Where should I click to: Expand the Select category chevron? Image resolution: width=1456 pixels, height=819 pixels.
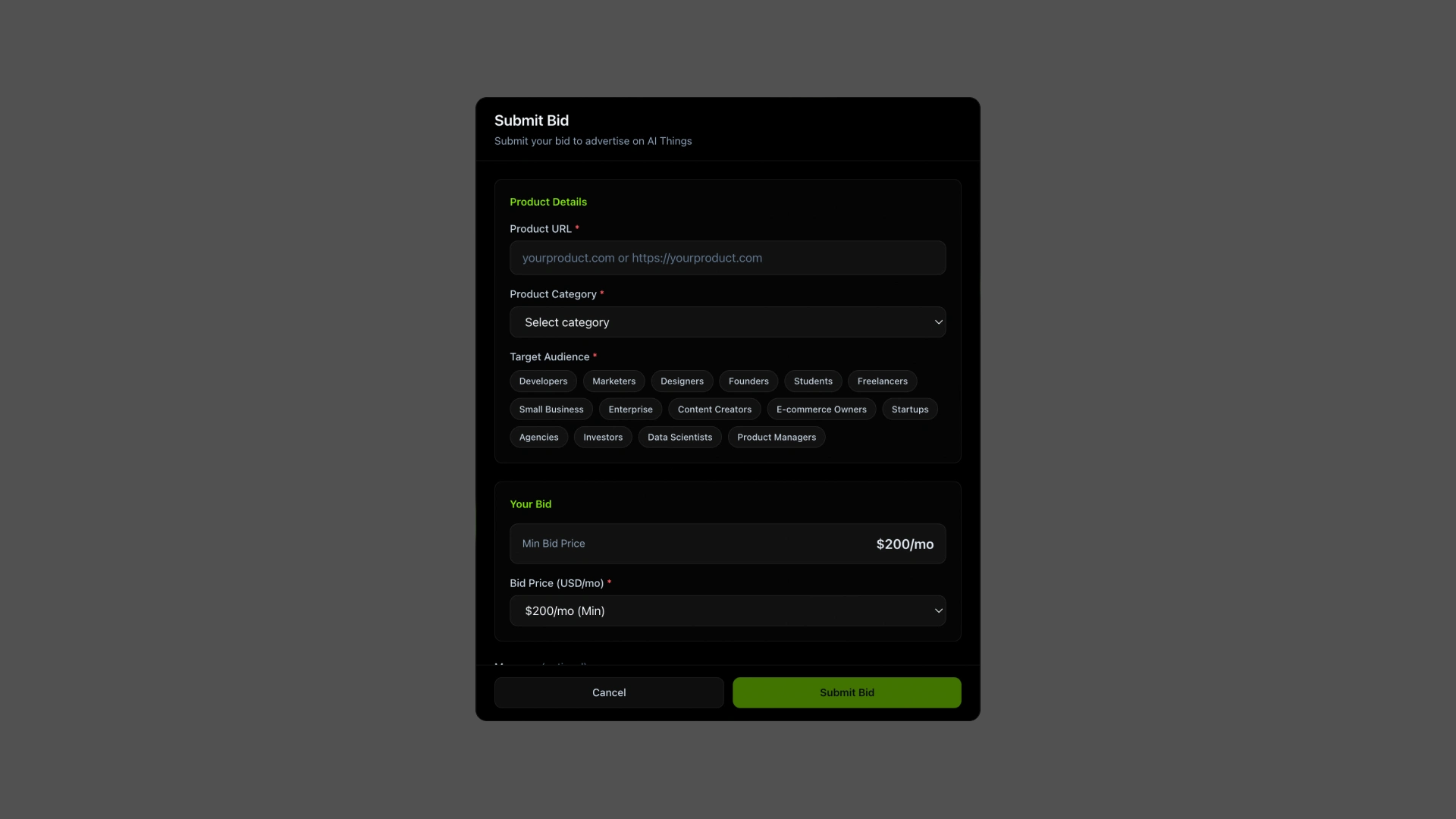938,322
